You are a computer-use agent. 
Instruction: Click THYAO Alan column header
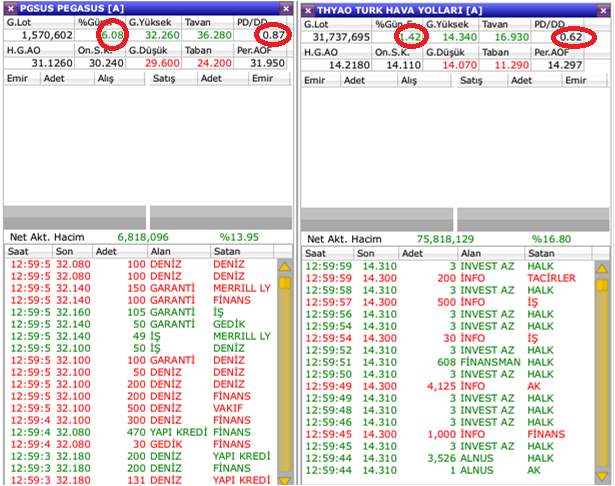click(491, 253)
